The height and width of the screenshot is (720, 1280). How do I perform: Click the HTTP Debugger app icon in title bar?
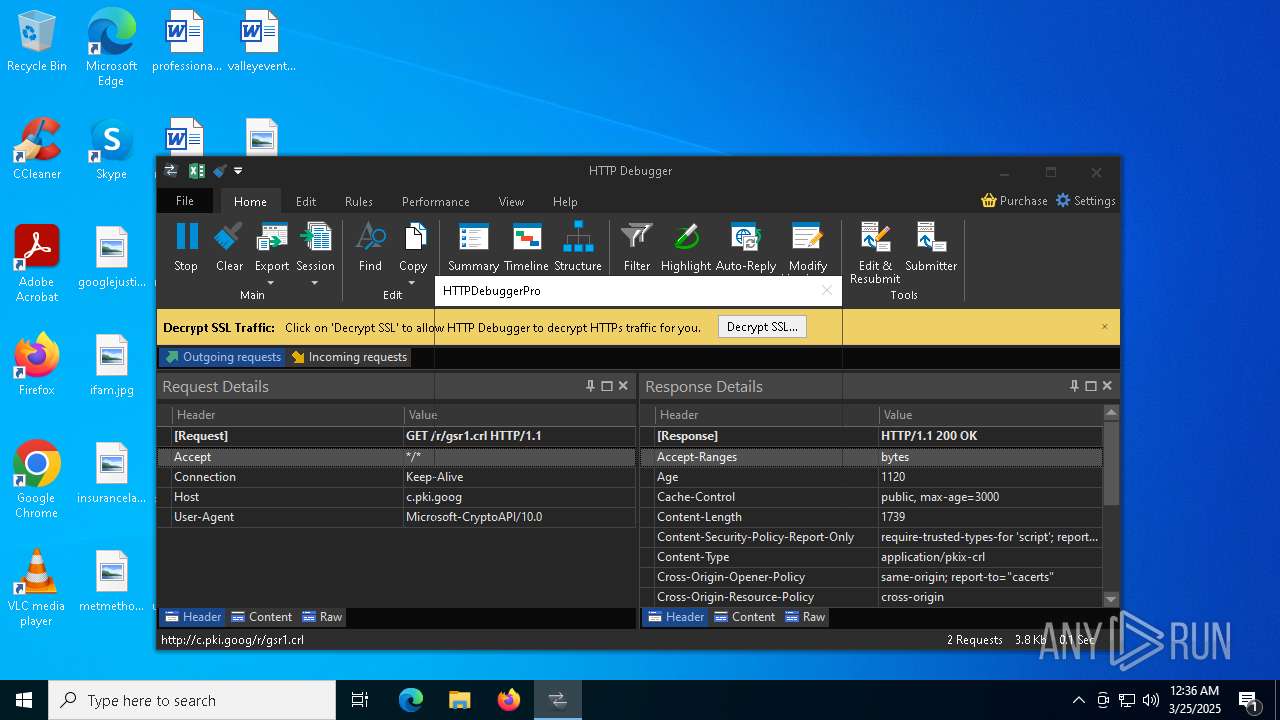click(171, 171)
